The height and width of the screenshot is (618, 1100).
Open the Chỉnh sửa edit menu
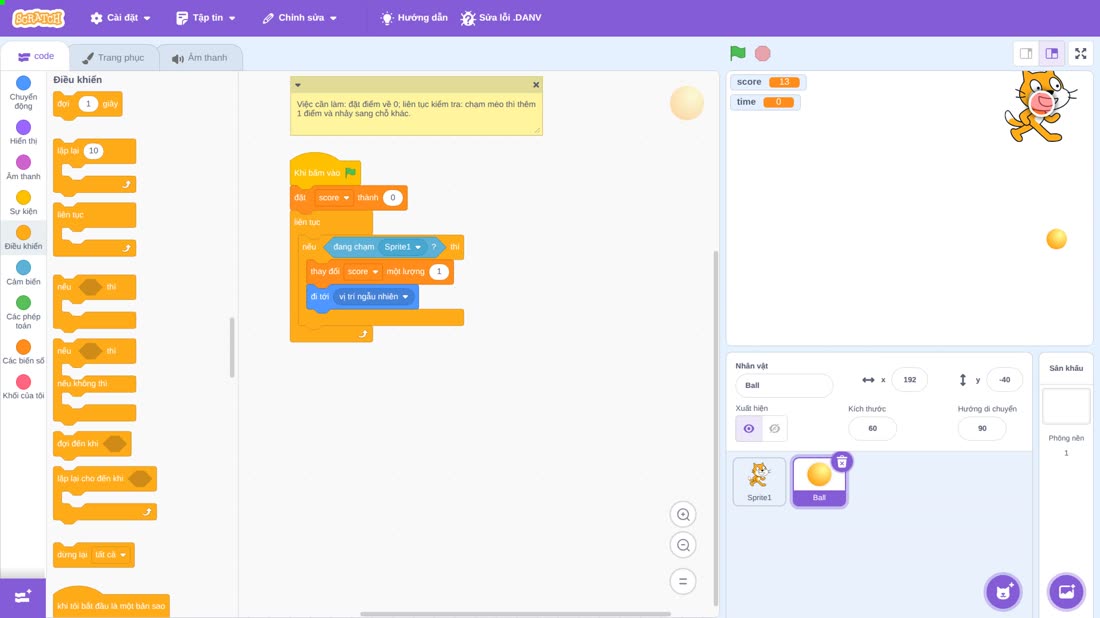[x=300, y=18]
